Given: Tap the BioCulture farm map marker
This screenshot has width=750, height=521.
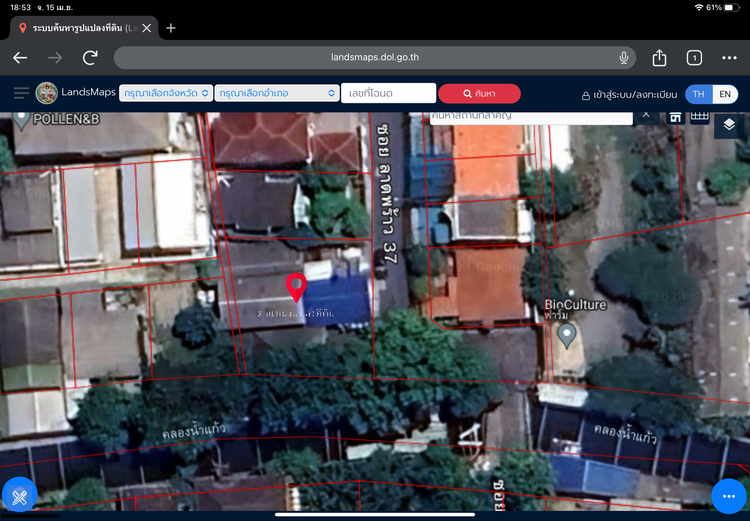Looking at the screenshot, I should 568,336.
